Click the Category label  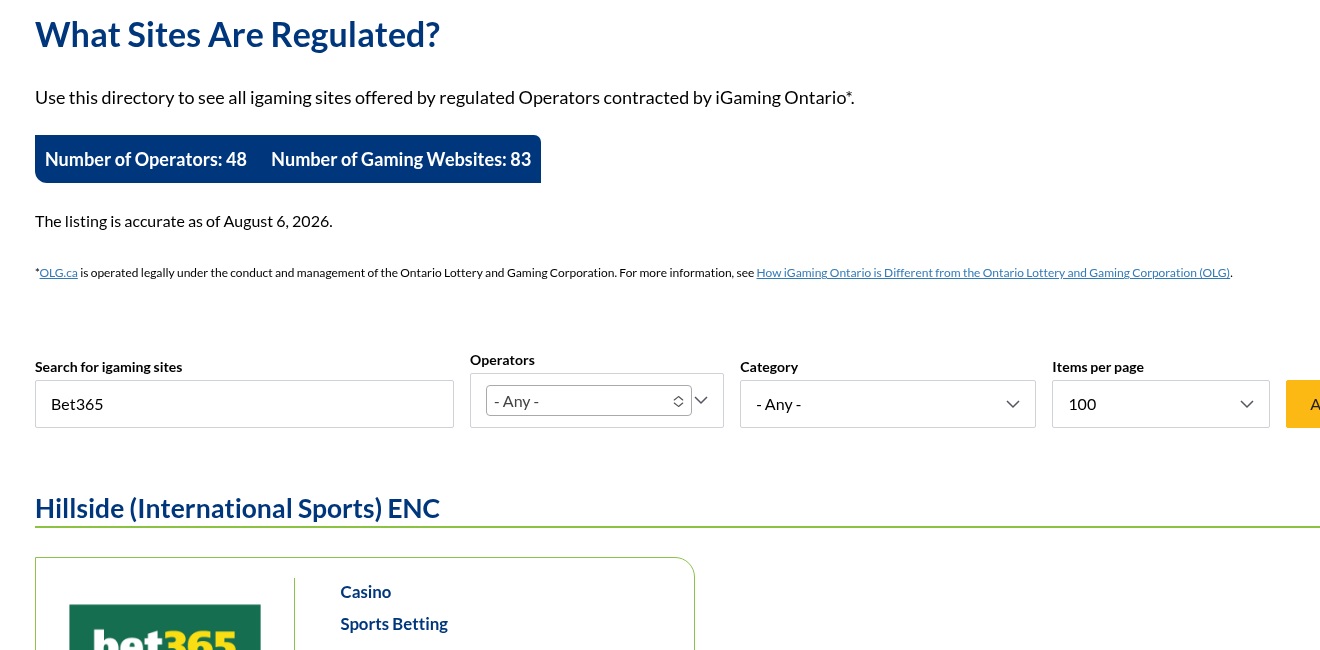(769, 367)
